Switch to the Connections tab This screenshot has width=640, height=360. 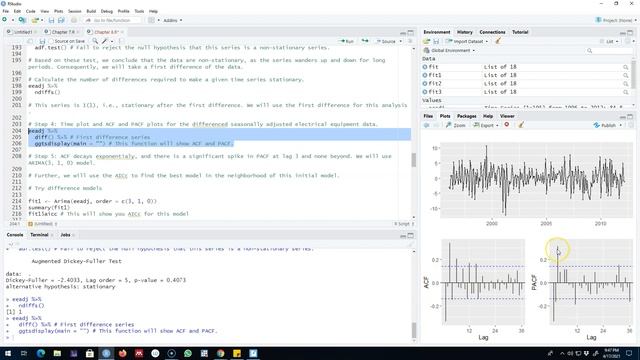[492, 32]
